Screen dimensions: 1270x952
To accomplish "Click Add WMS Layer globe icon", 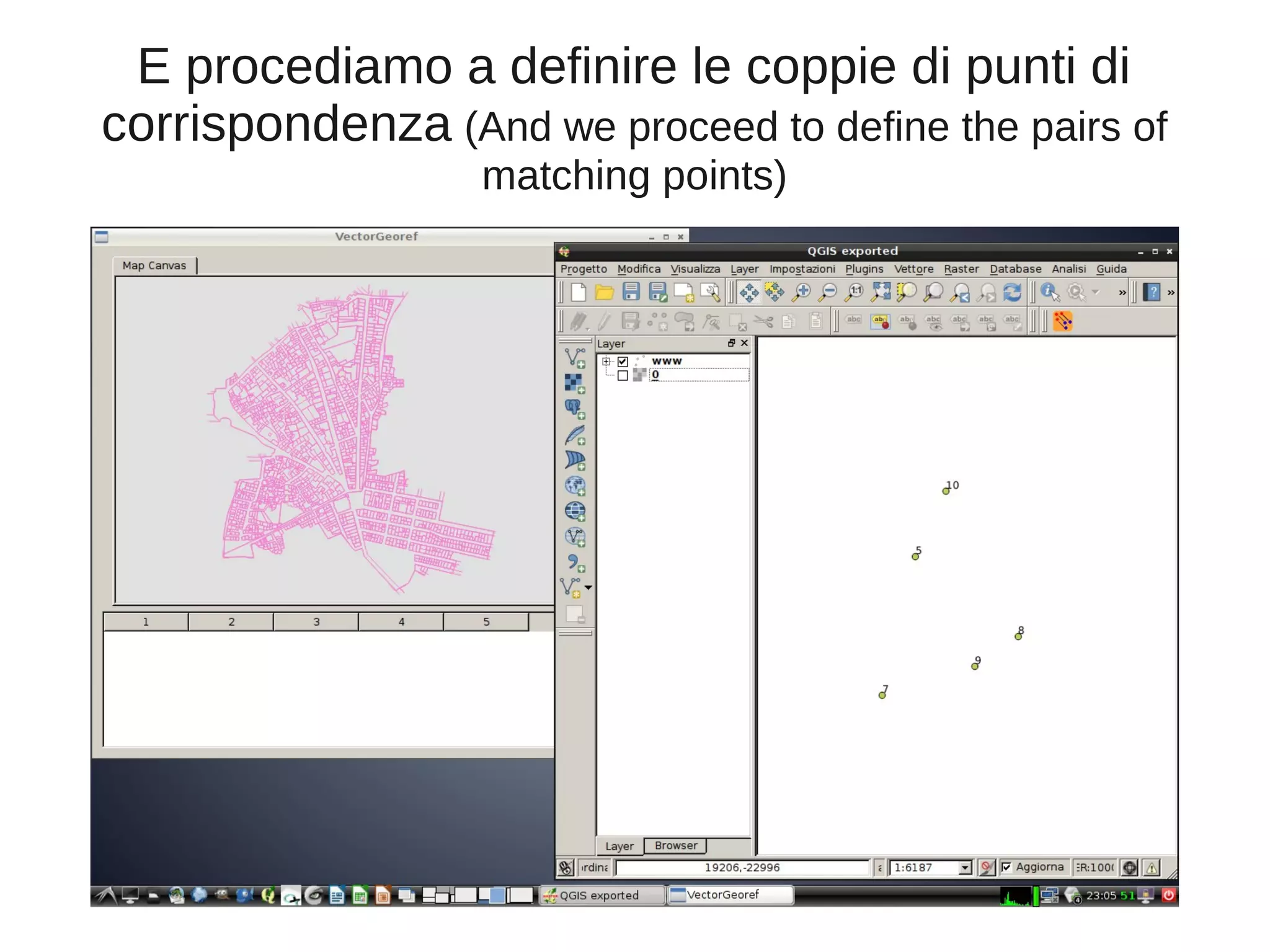I will pos(575,486).
